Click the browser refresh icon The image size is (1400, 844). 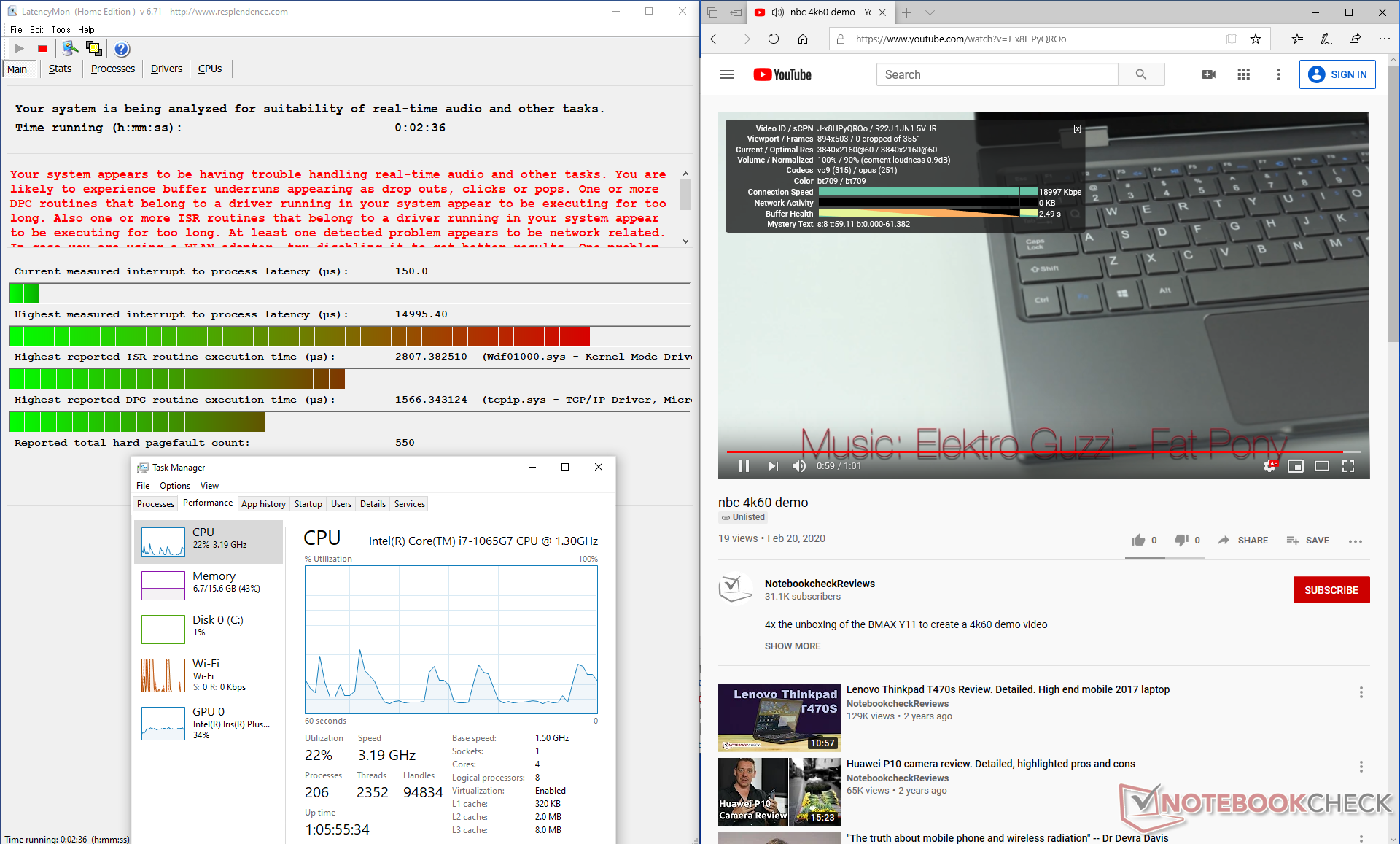tap(774, 39)
